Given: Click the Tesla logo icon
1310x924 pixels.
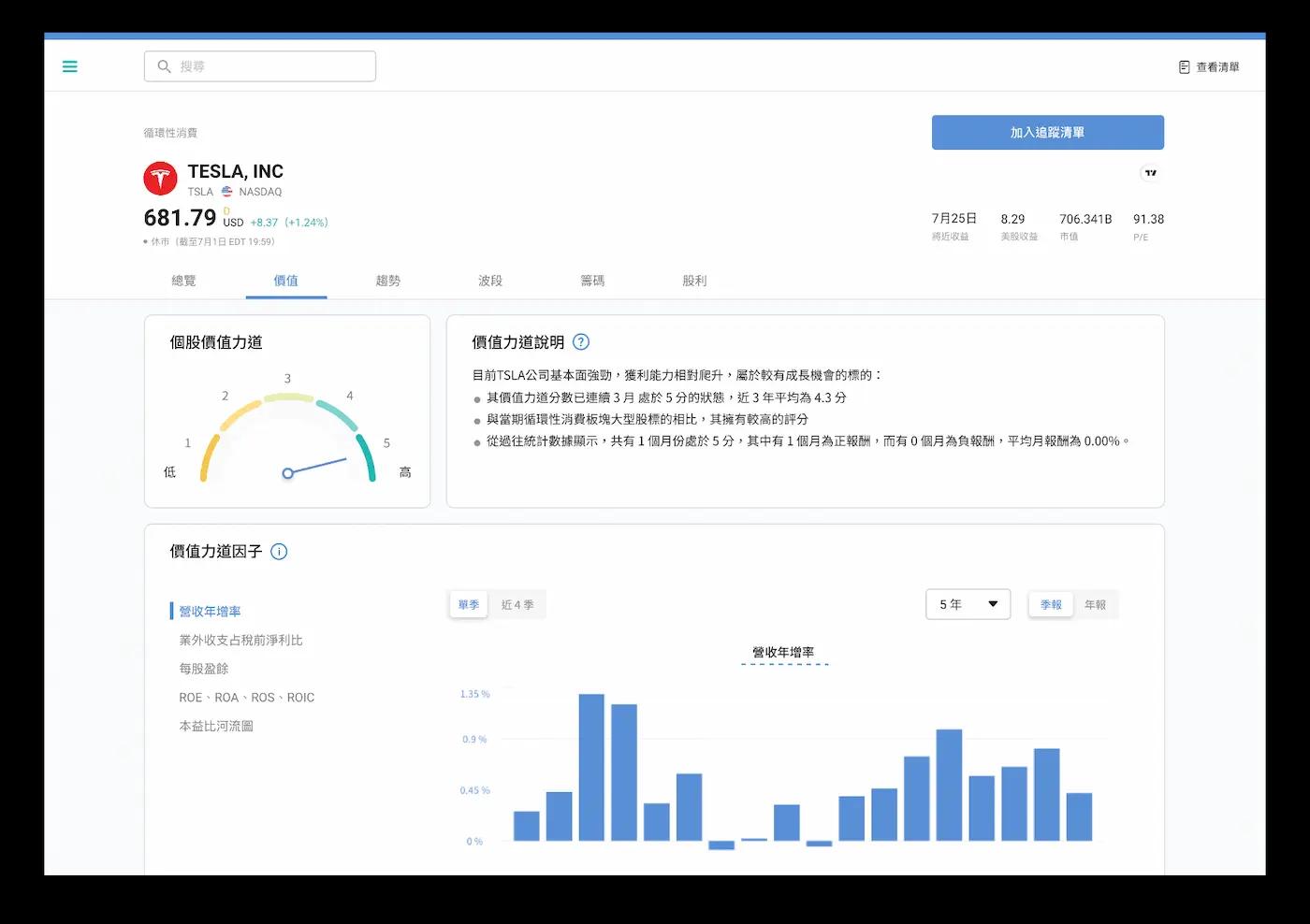Looking at the screenshot, I should tap(160, 178).
